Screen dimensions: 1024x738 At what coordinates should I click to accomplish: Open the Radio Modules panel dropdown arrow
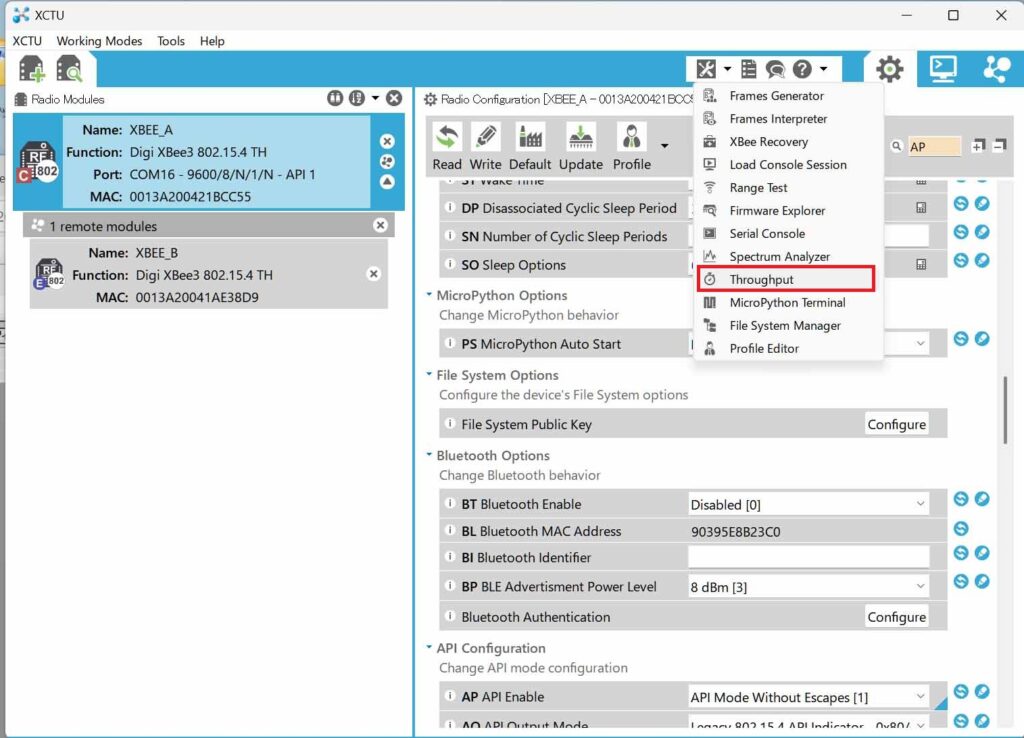point(375,98)
